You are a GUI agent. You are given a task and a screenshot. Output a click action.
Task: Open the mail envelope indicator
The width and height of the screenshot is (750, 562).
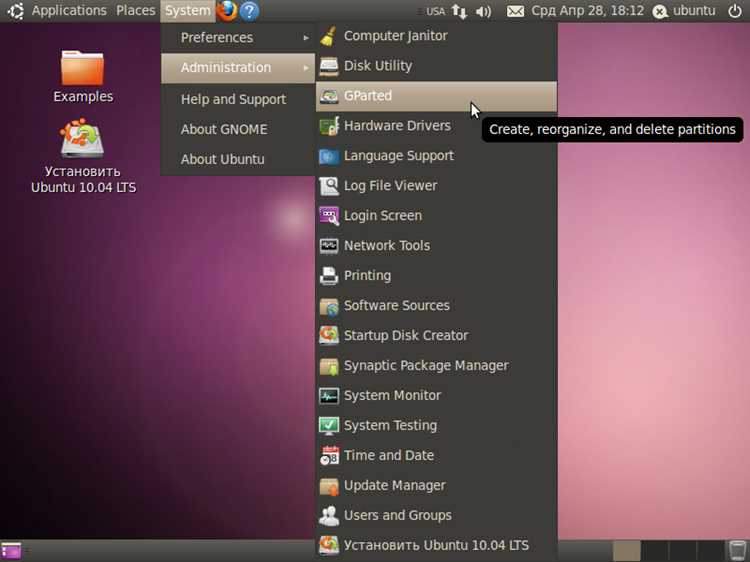[x=515, y=11]
